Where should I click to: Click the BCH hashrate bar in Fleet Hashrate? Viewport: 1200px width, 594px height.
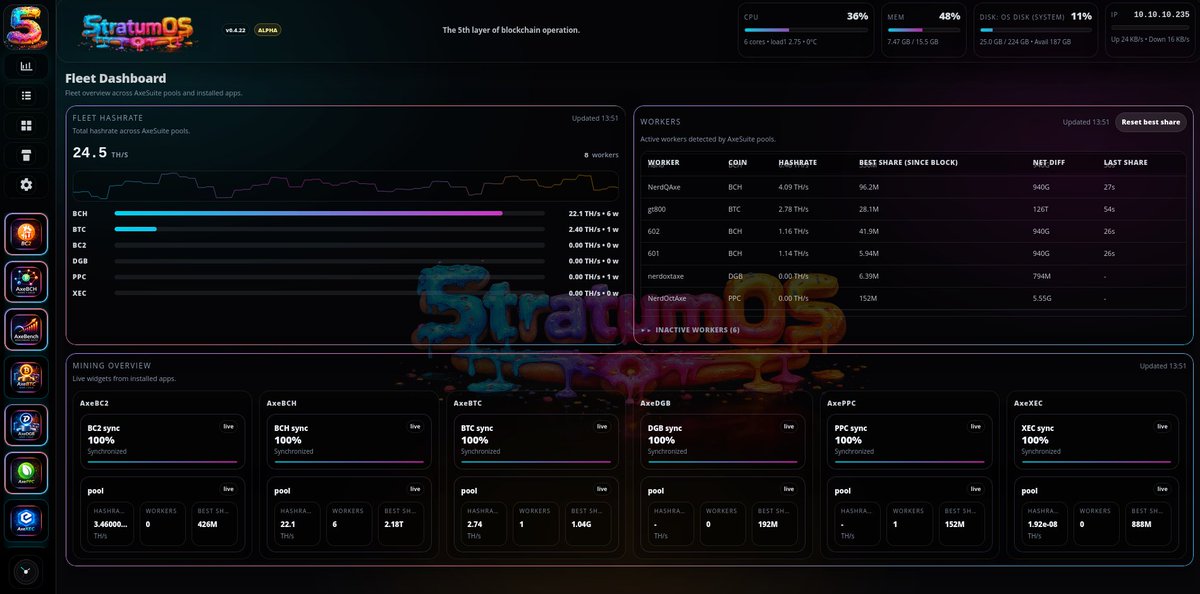329,213
